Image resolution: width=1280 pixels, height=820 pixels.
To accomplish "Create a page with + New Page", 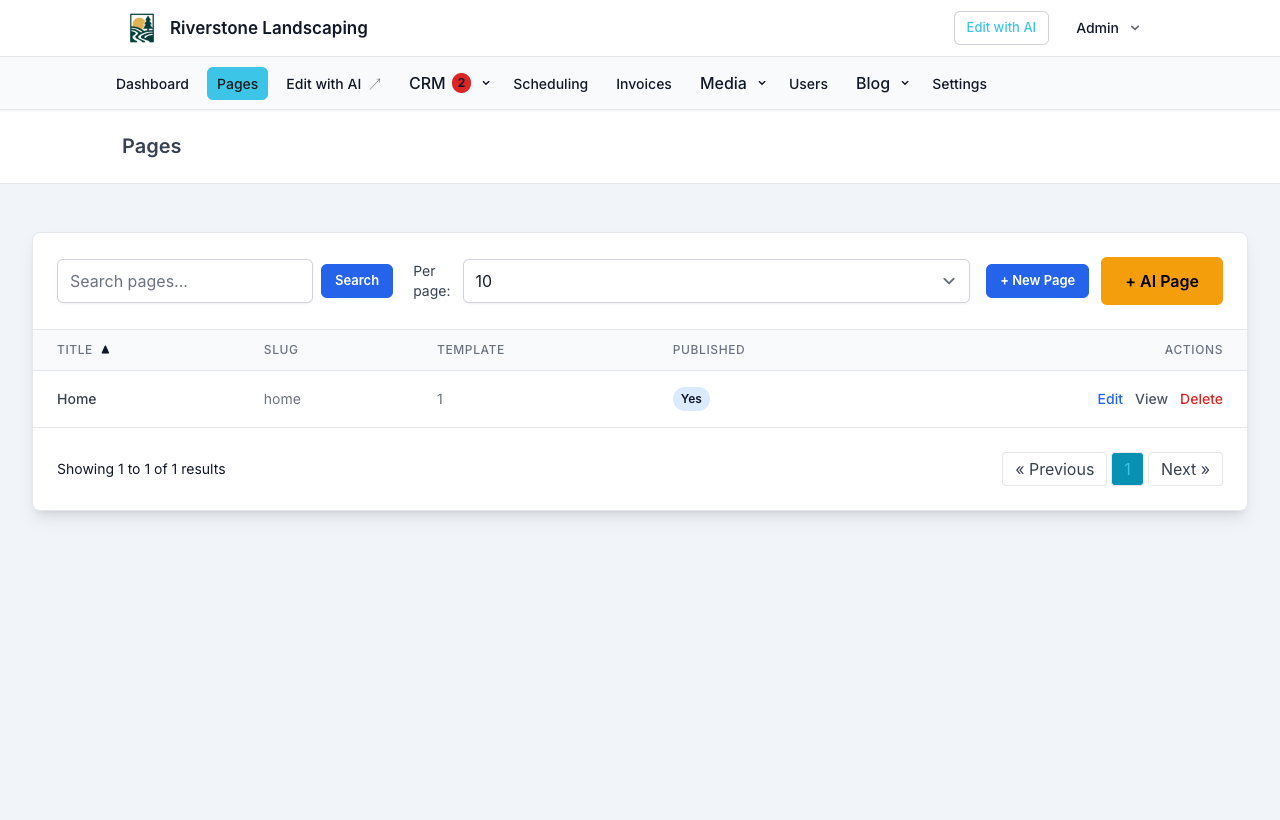I will click(1037, 281).
